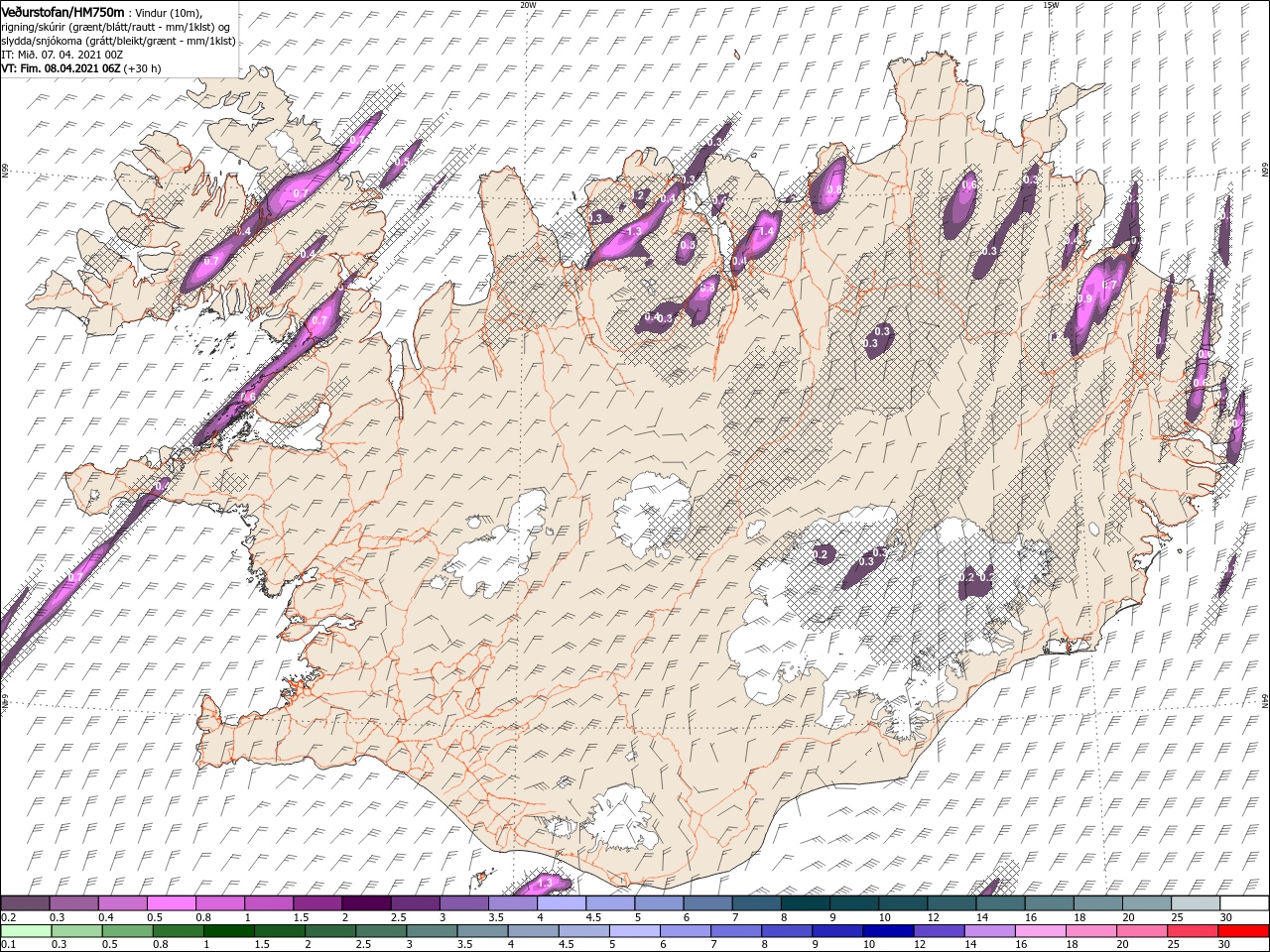1270x952 pixels.
Task: Click the 20W longitude label
Action: [x=528, y=4]
